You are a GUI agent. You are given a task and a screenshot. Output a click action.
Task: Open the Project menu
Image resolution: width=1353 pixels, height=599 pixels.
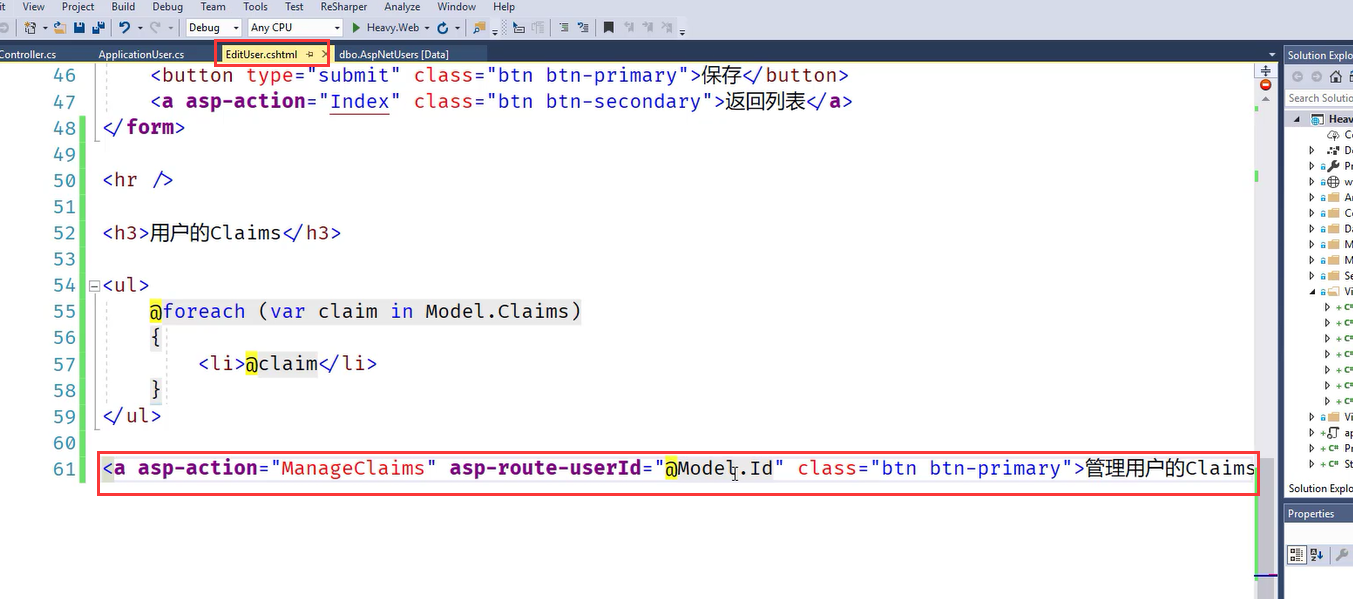pos(78,7)
